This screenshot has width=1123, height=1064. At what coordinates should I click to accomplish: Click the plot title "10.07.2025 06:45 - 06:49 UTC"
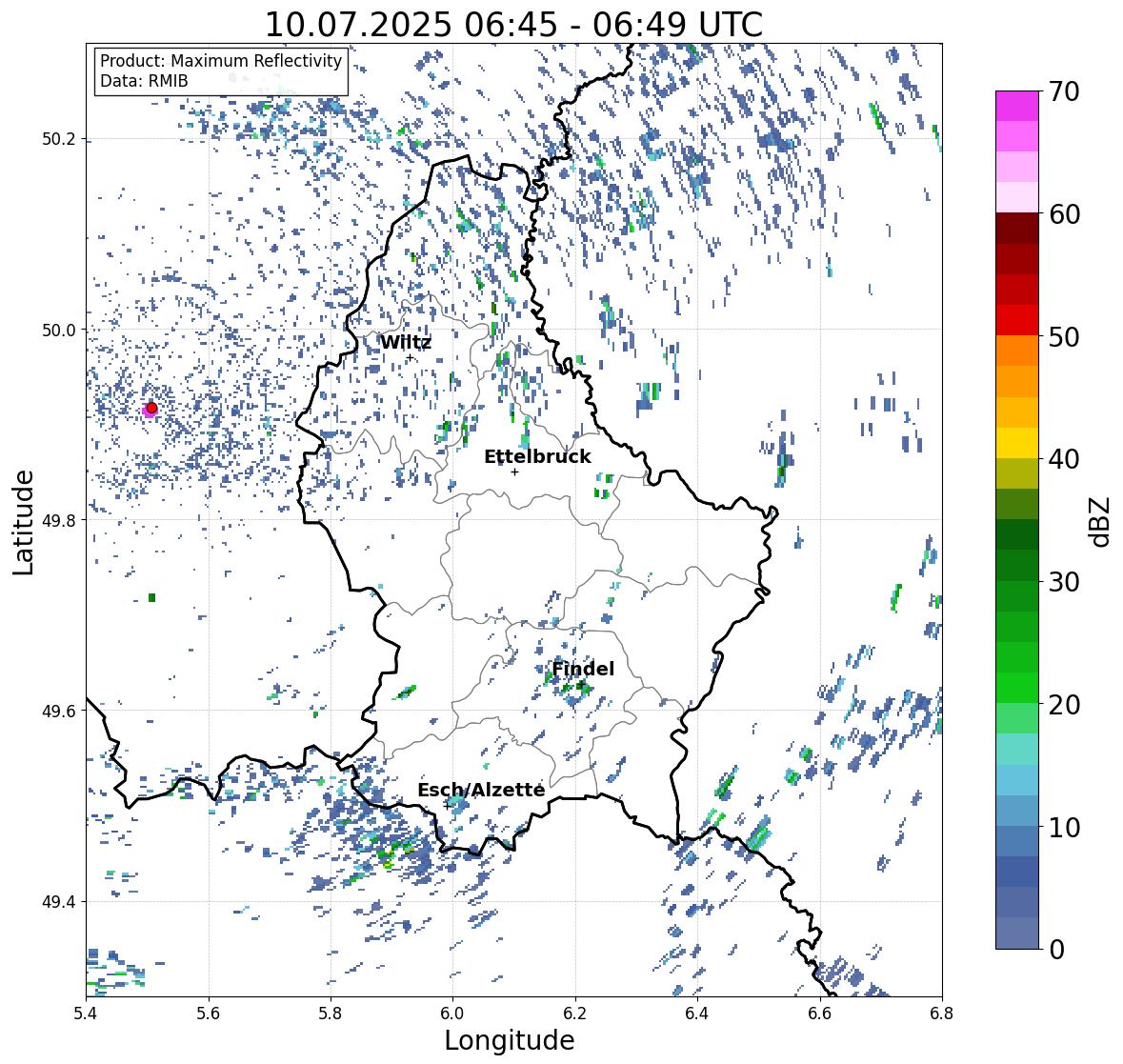tap(513, 25)
